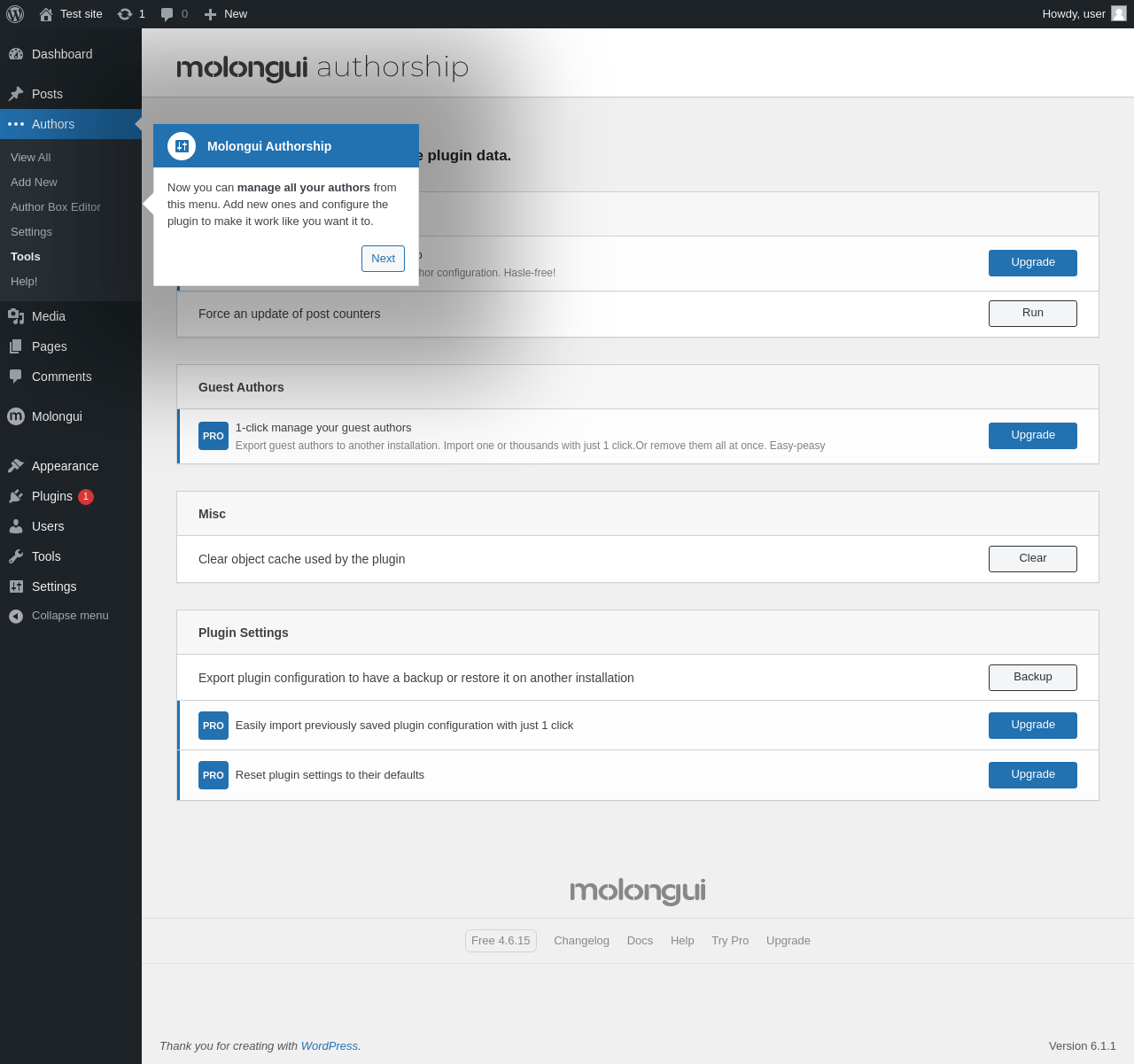Click Next in the Molongui Authorship pointer
Viewport: 1134px width, 1064px height.
click(383, 259)
